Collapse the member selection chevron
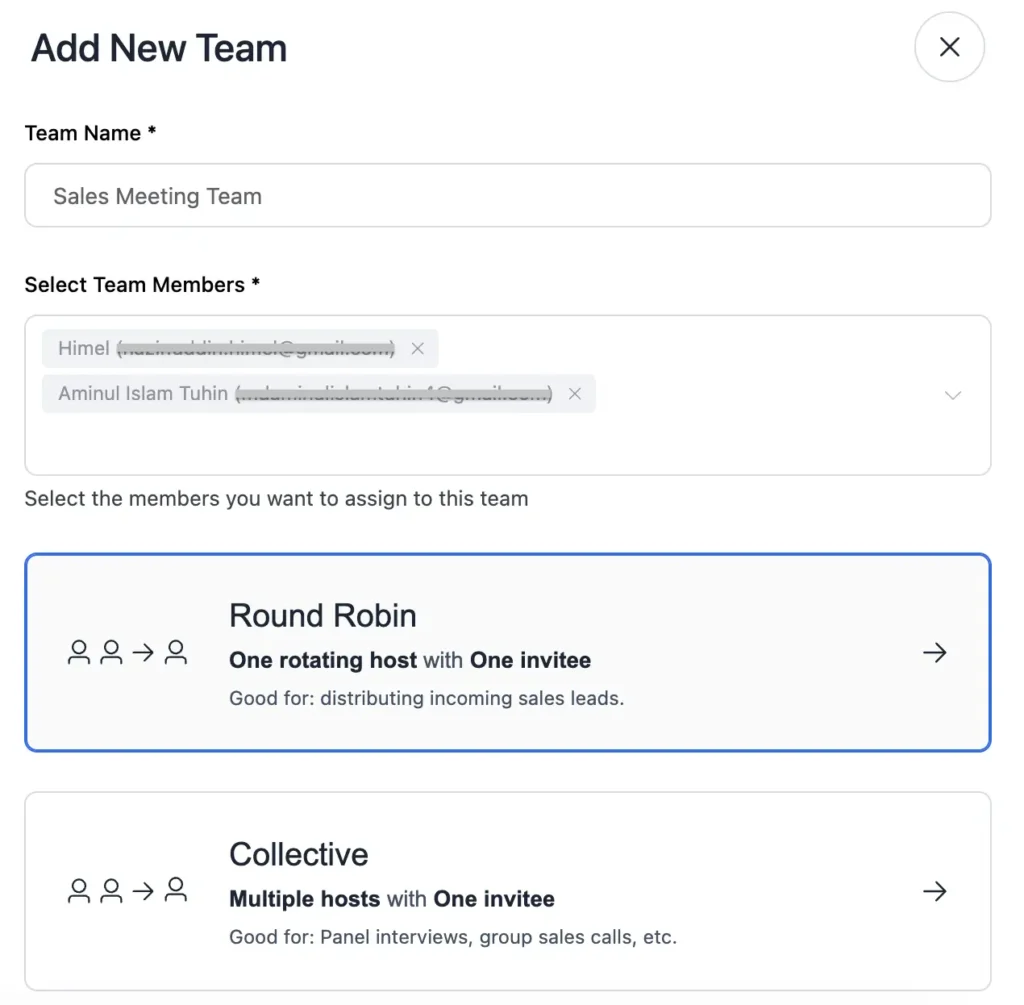Screen dimensions: 1024x1005 click(x=952, y=395)
